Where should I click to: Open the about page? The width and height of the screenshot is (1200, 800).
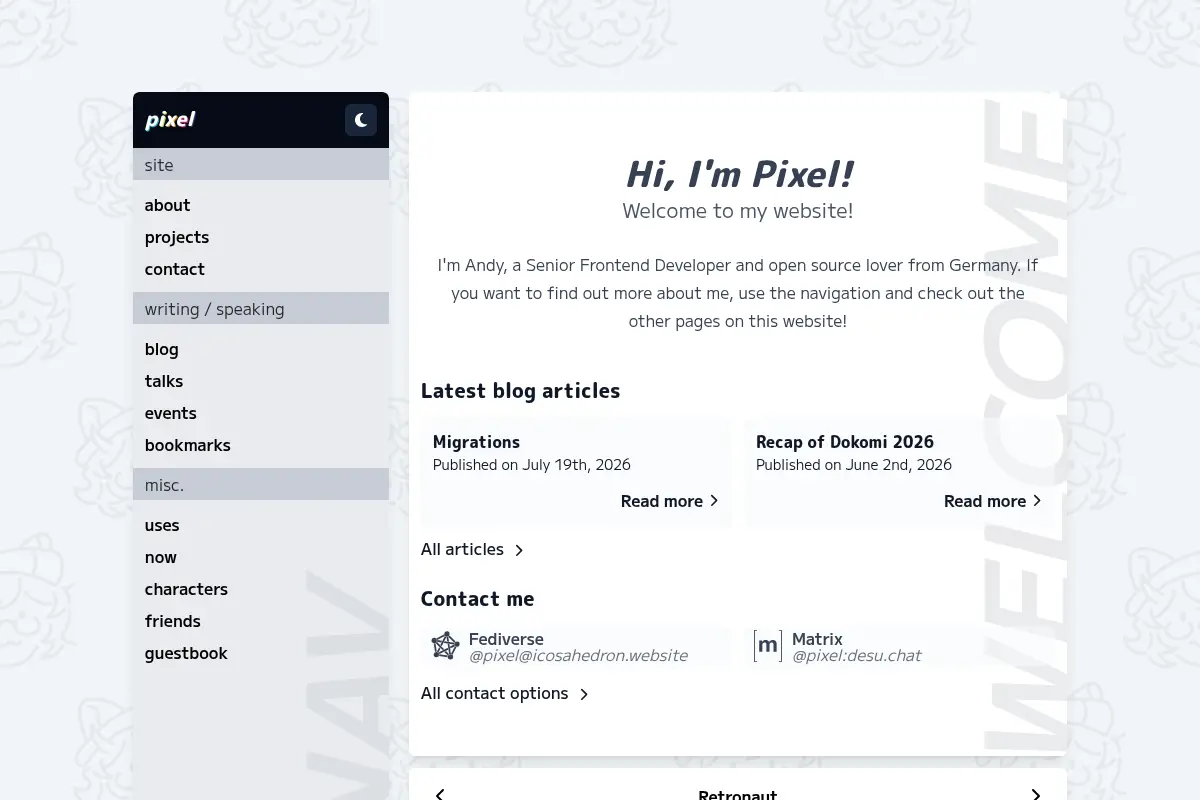click(167, 205)
